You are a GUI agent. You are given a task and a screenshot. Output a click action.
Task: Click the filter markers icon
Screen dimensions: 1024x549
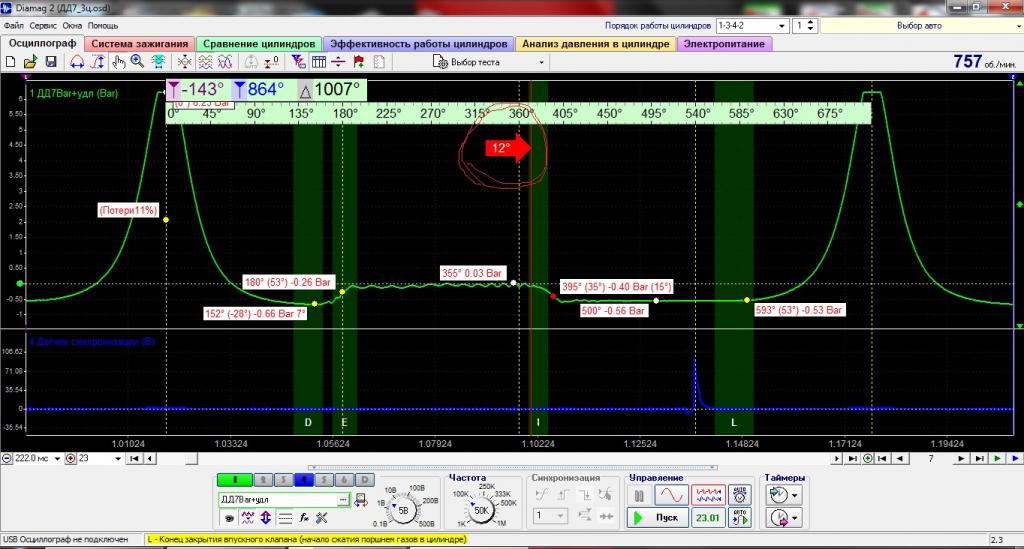click(298, 62)
